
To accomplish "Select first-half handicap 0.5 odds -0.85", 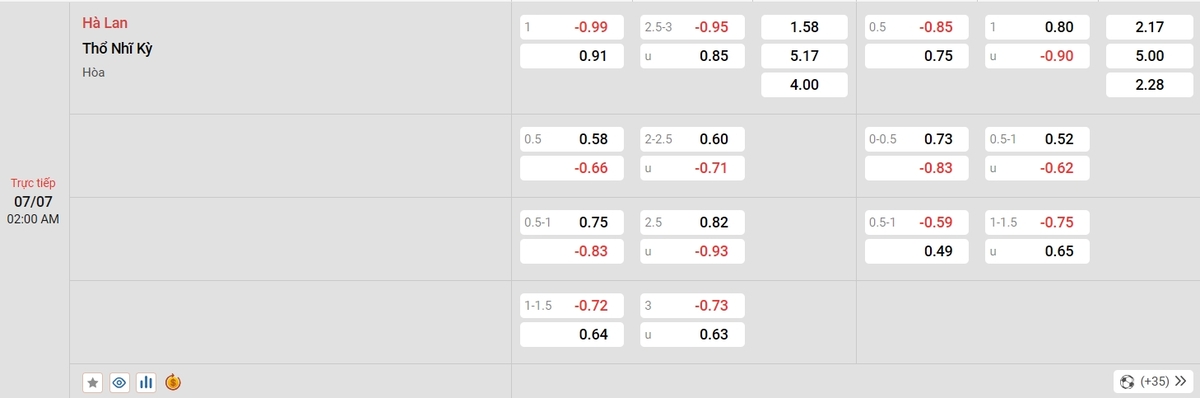I will tap(917, 28).
